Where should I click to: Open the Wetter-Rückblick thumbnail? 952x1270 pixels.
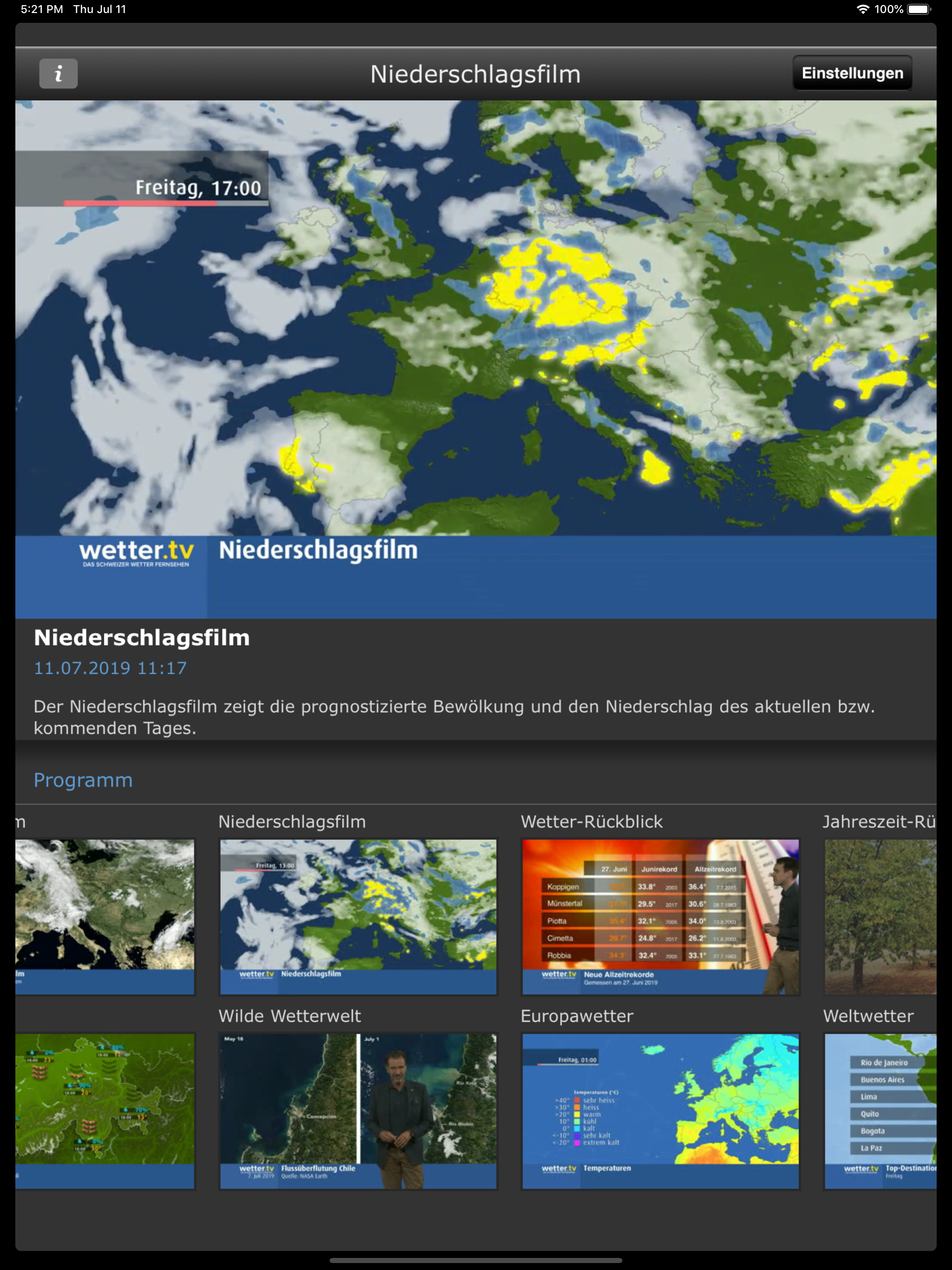(661, 916)
